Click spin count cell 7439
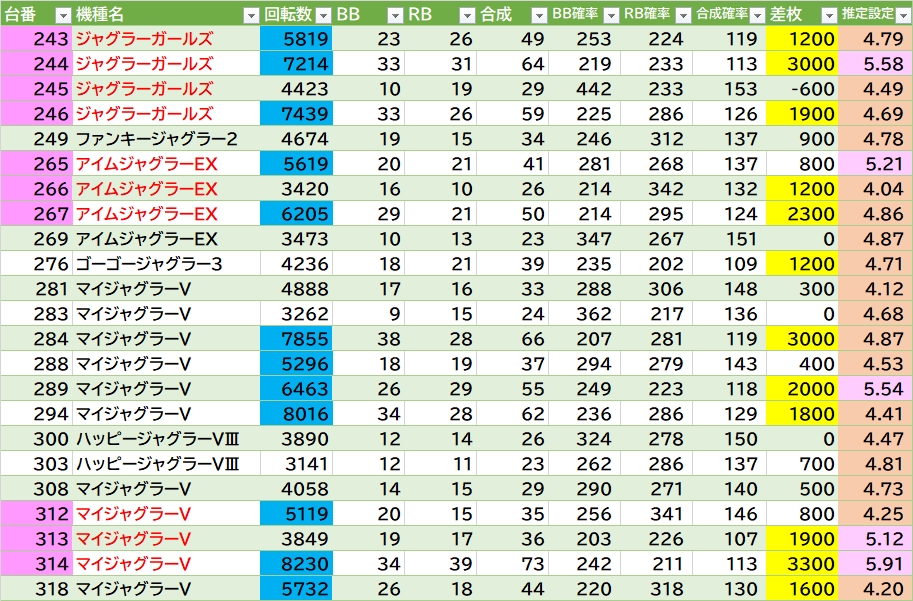This screenshot has height=601, width=913. tap(296, 114)
